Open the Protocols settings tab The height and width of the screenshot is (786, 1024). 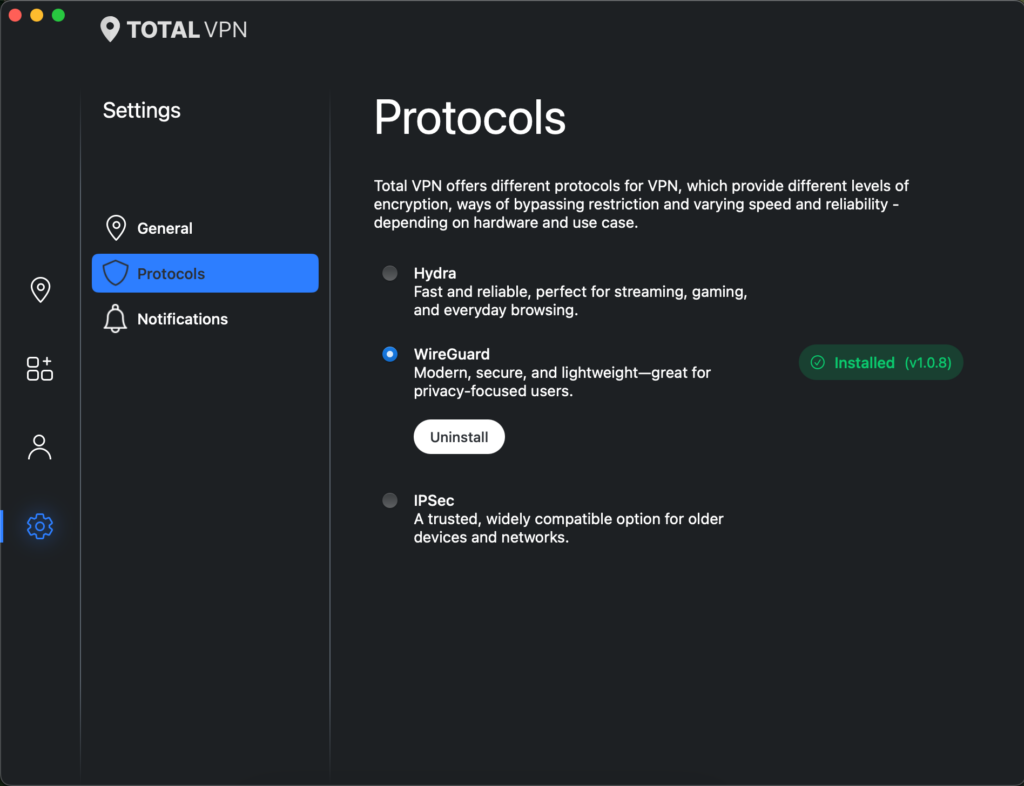pos(205,273)
